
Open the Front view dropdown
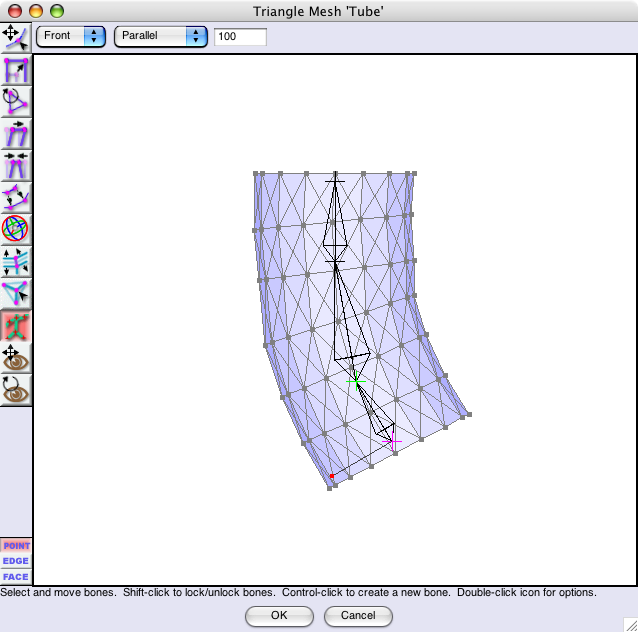pos(71,36)
